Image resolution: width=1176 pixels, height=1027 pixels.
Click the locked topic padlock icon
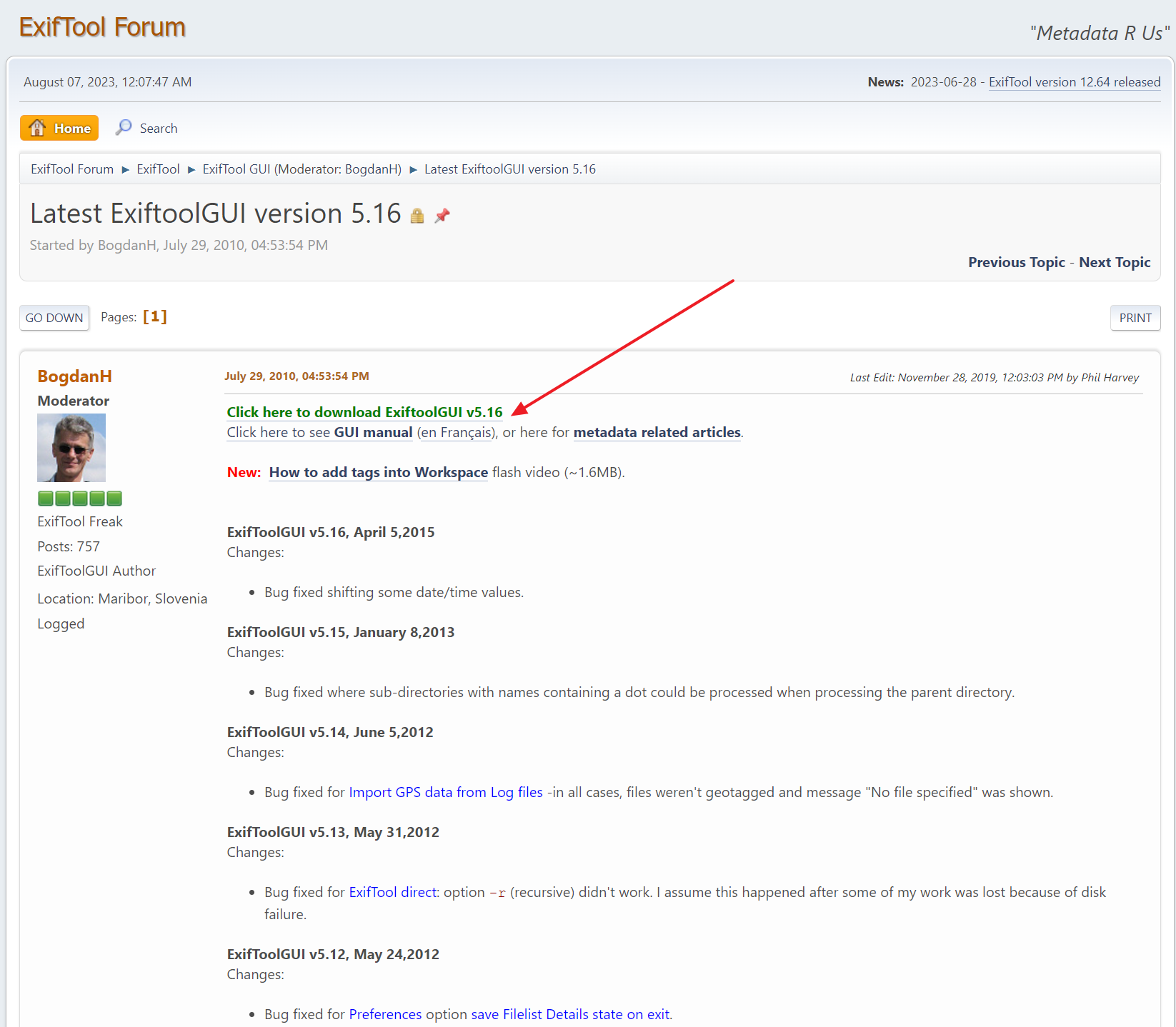(x=417, y=216)
